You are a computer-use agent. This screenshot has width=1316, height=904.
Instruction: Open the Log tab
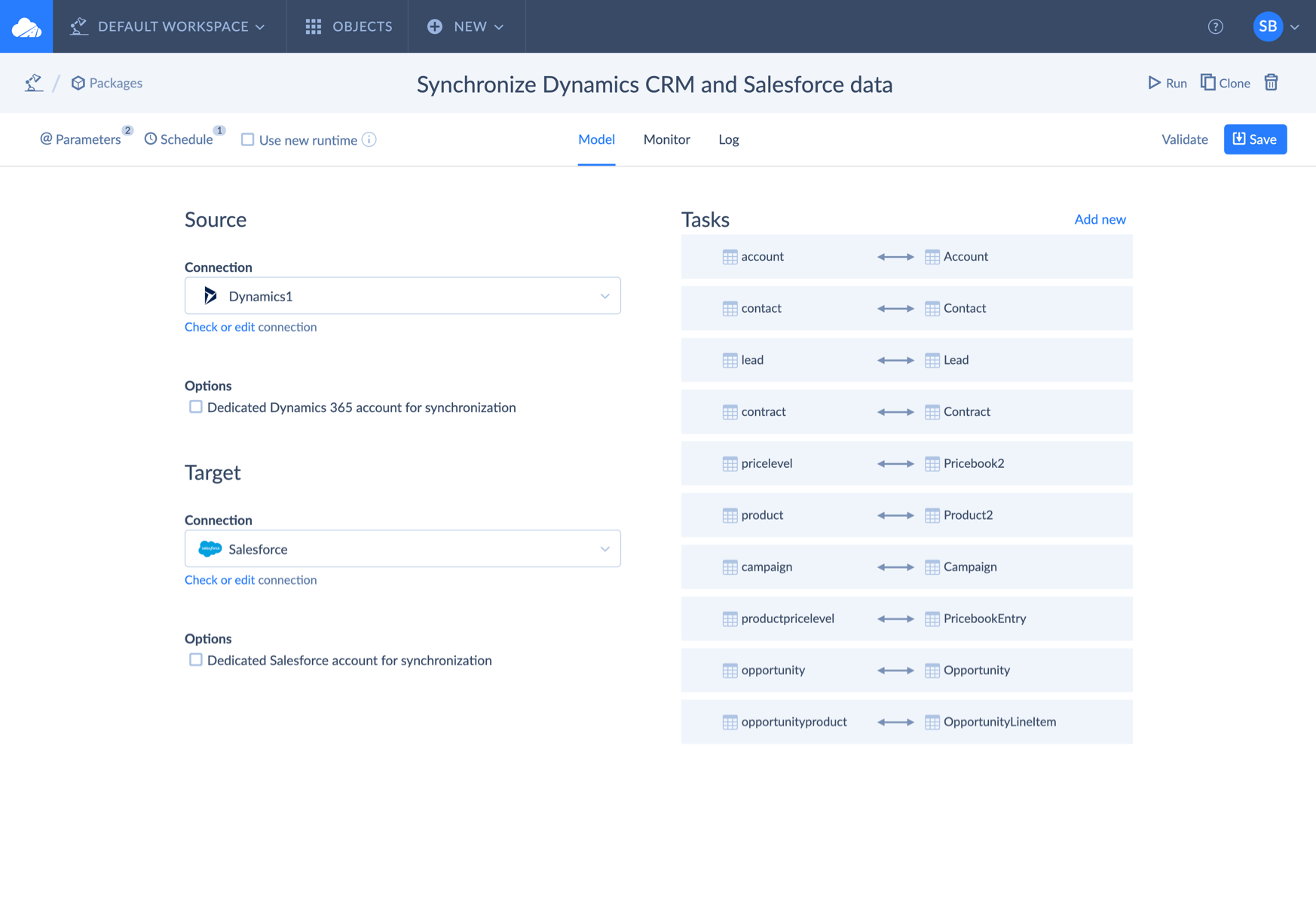[x=728, y=139]
